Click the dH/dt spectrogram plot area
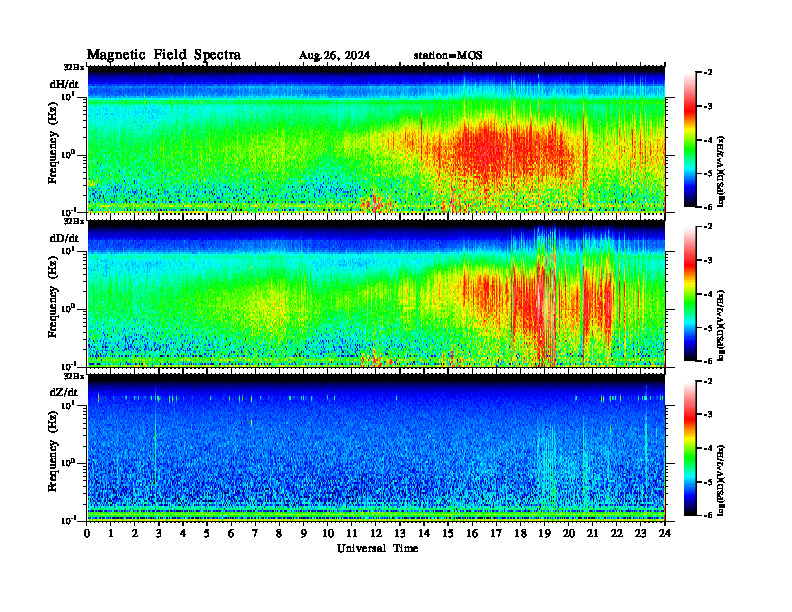792x612 pixels. click(376, 139)
